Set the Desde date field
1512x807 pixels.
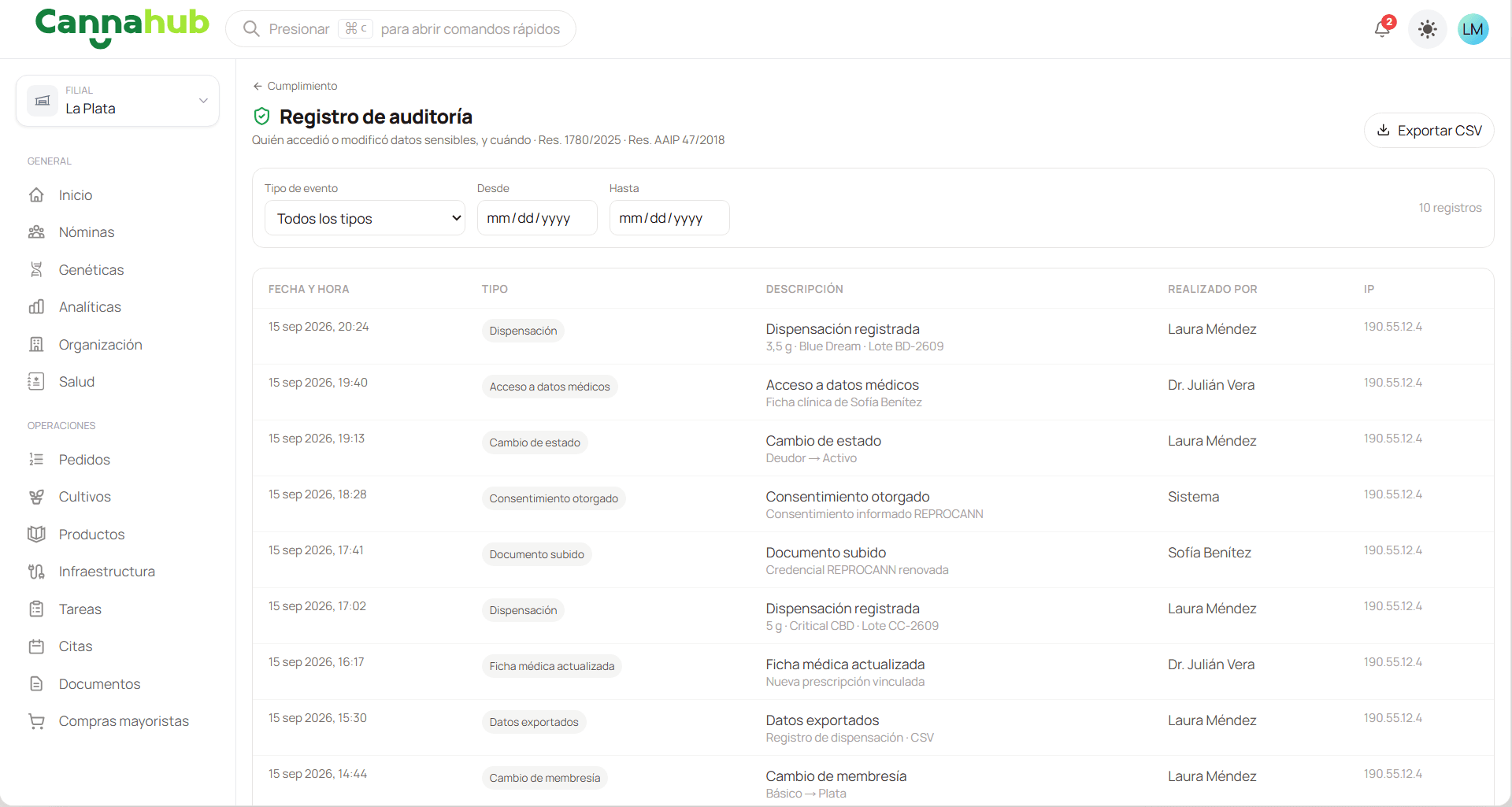pos(537,218)
